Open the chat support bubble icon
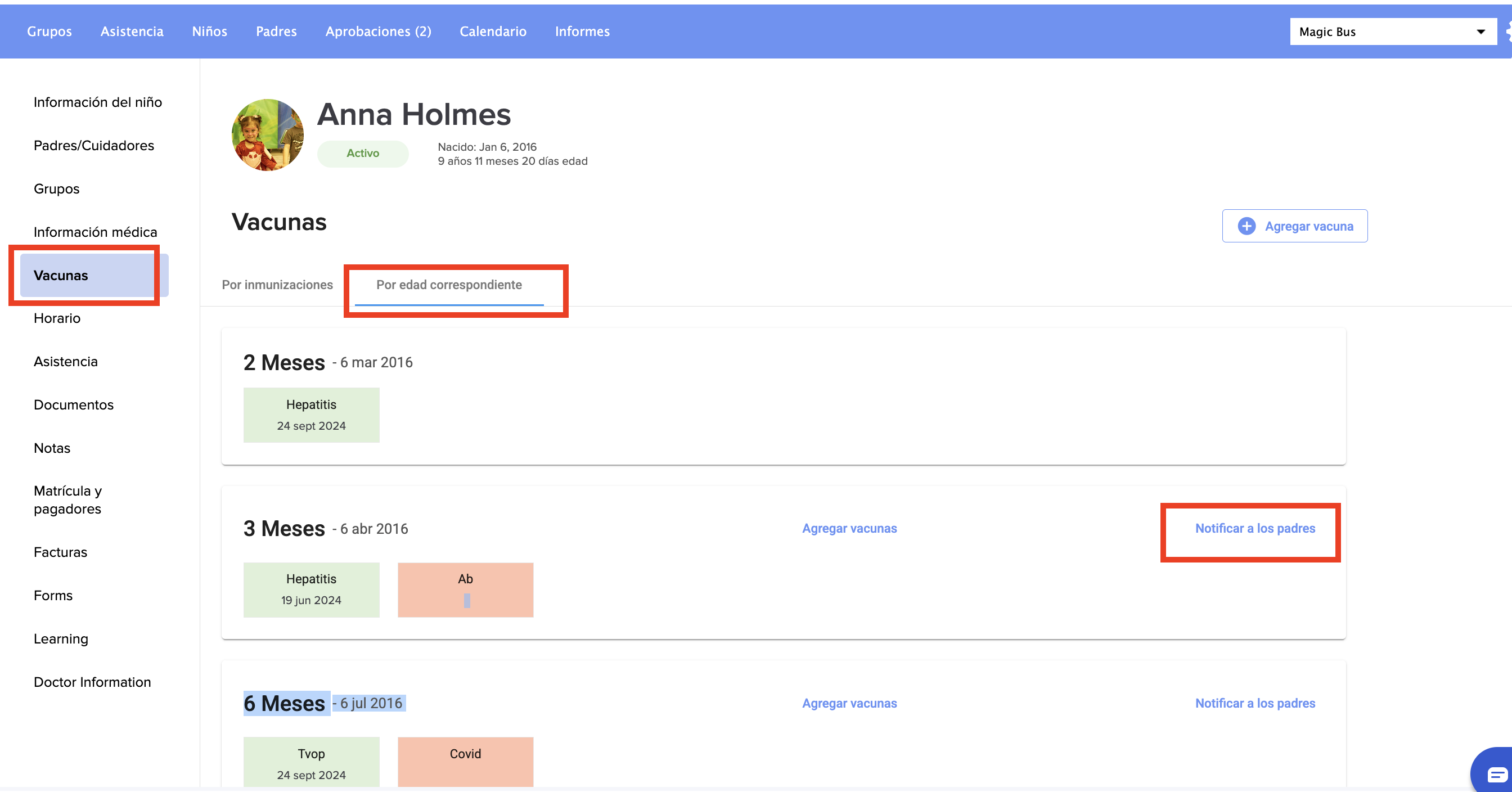 click(x=1496, y=775)
